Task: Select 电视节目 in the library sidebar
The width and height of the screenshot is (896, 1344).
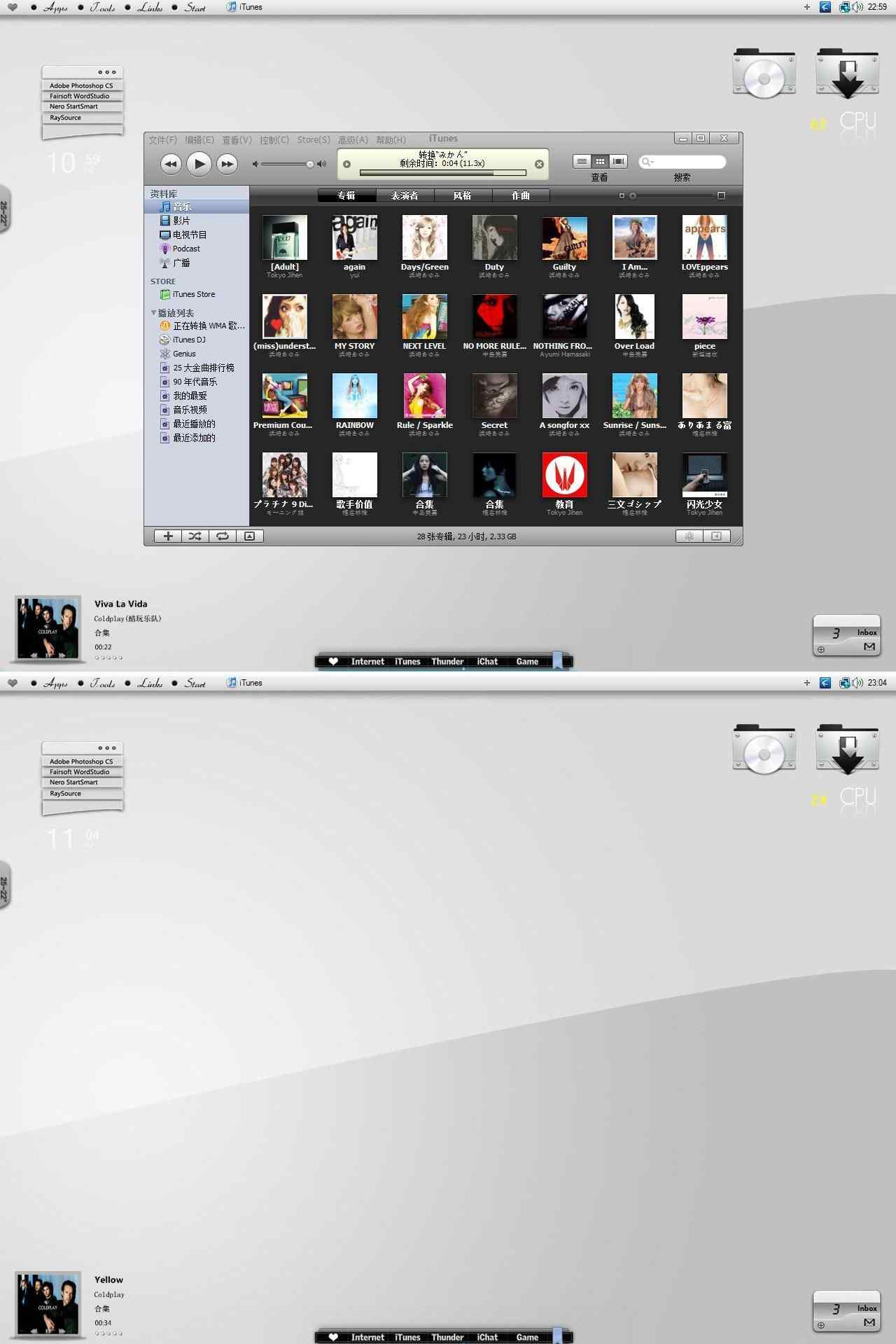Action: (x=197, y=235)
